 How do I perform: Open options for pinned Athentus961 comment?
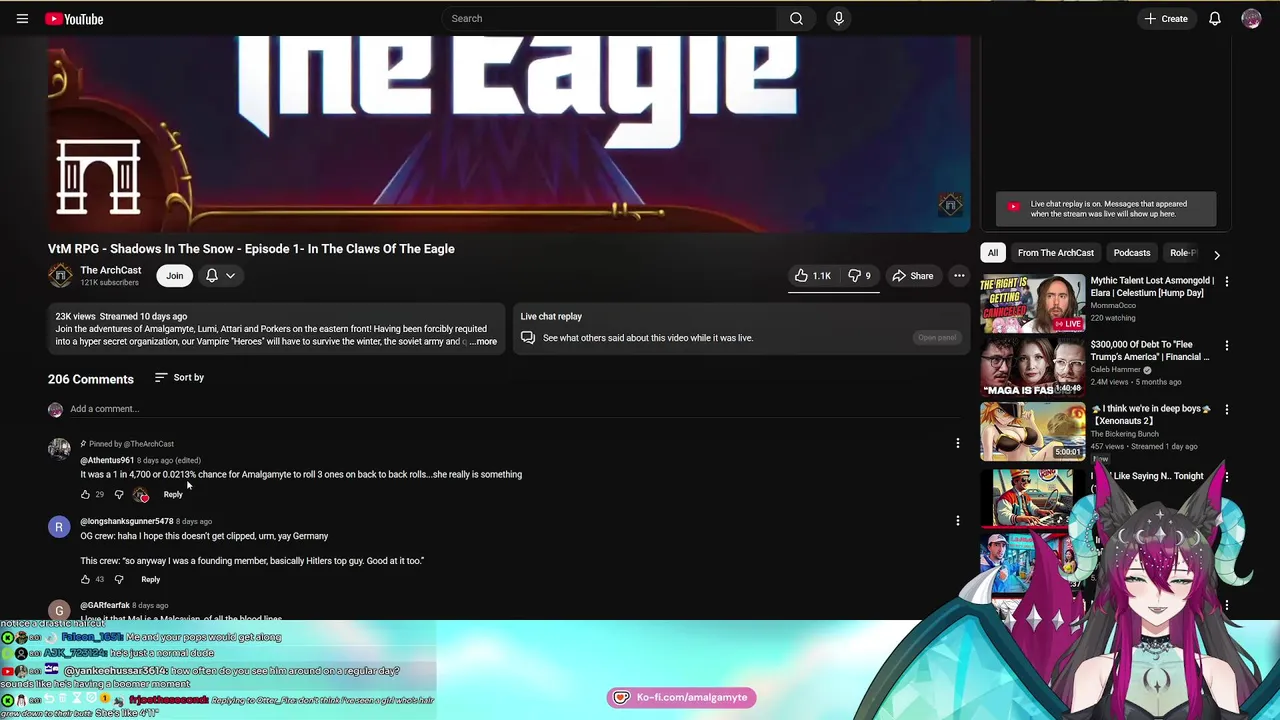coord(958,443)
